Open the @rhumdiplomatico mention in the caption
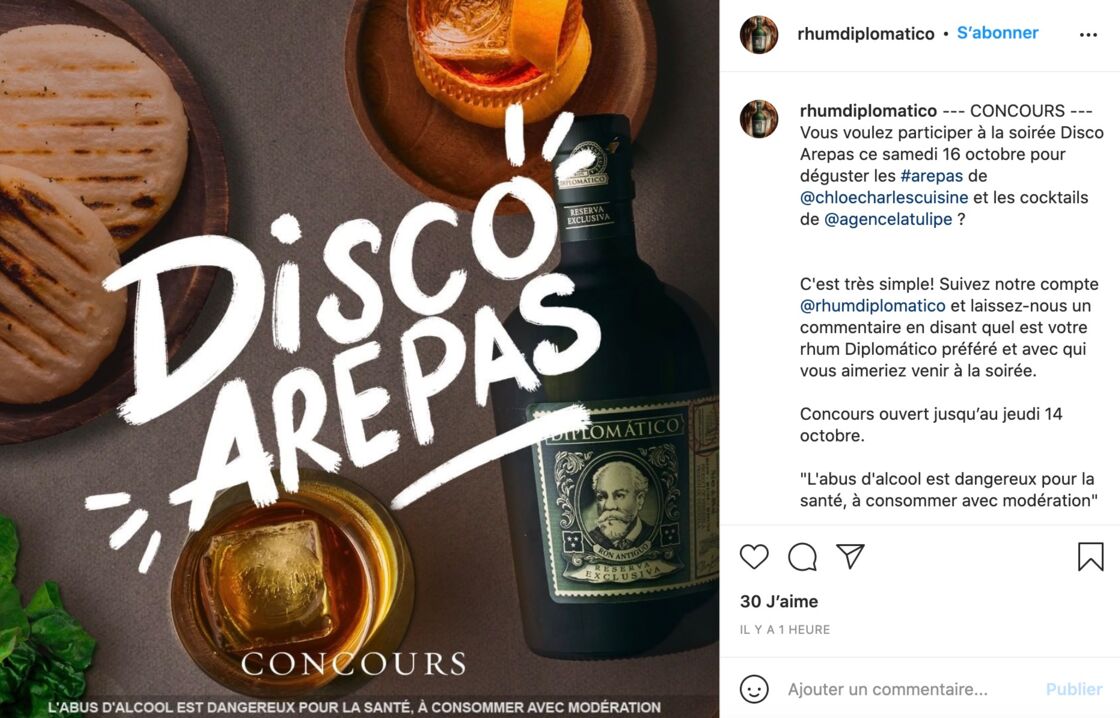The height and width of the screenshot is (718, 1120). [872, 306]
